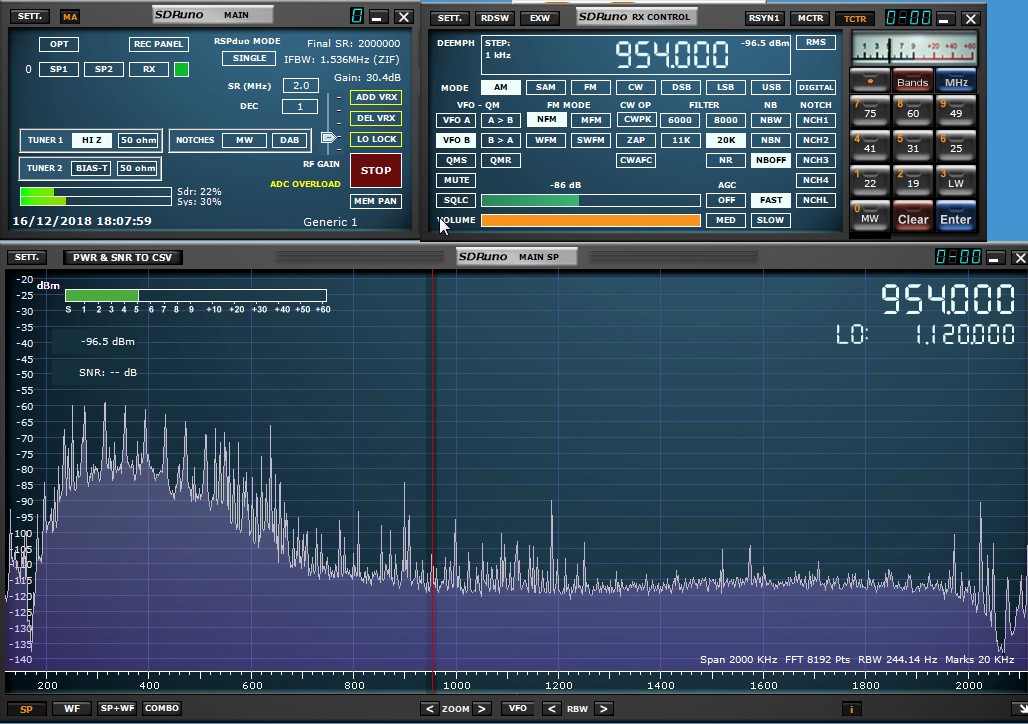
Task: Click the VFO button in spectrum footer
Action: [x=518, y=708]
